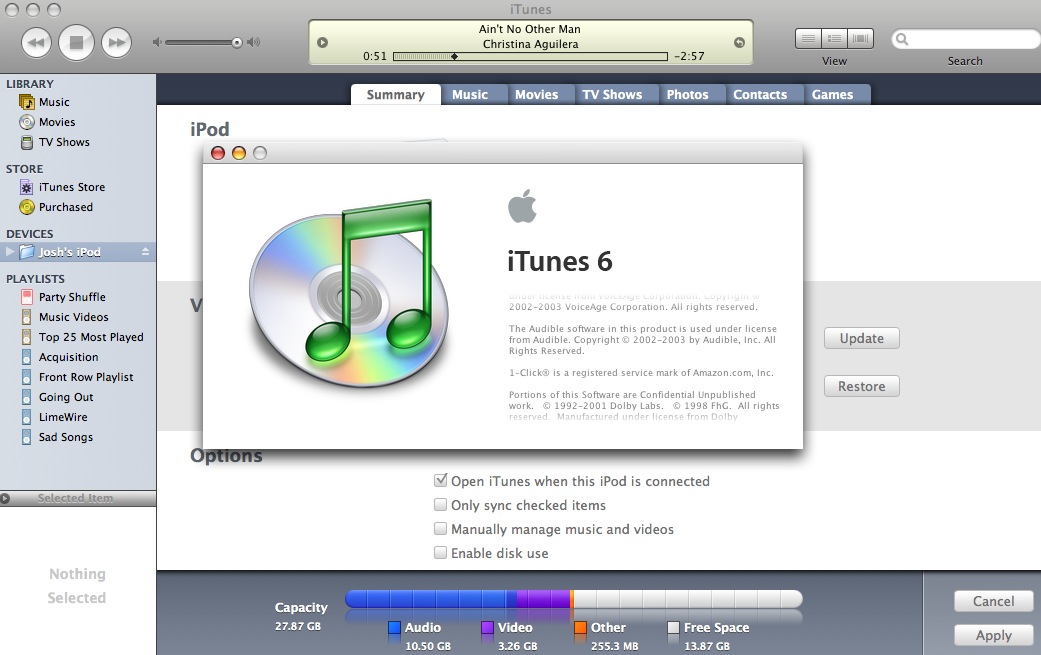Stop the playing song
The image size is (1041, 655).
pyautogui.click(x=76, y=43)
